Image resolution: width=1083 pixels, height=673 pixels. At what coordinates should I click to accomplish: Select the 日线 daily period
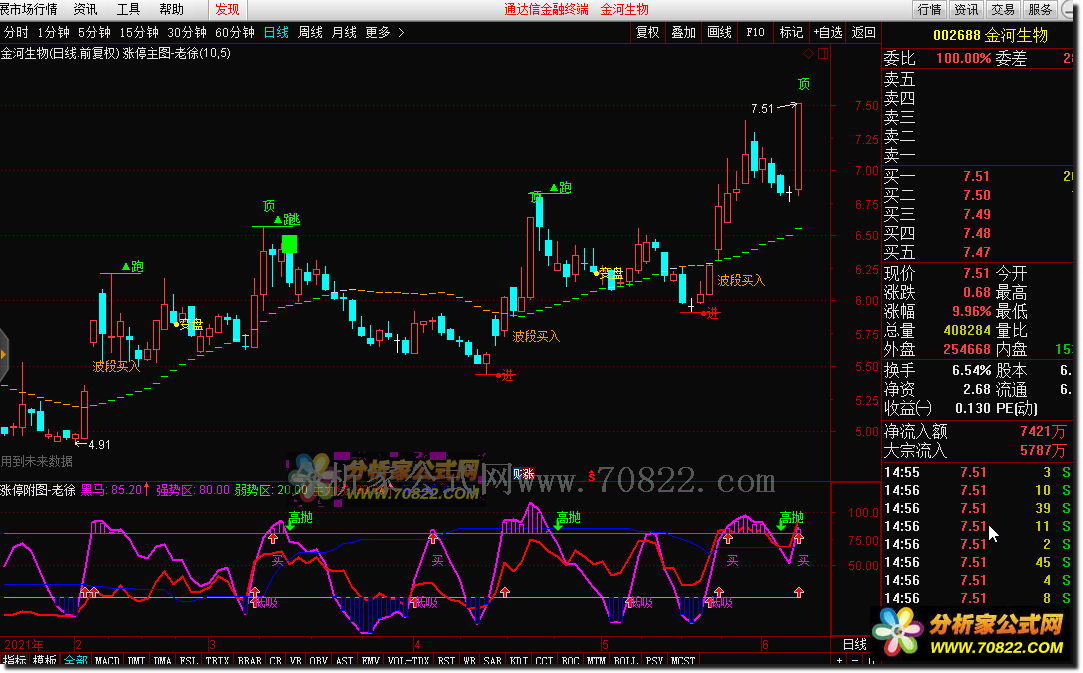(x=276, y=32)
